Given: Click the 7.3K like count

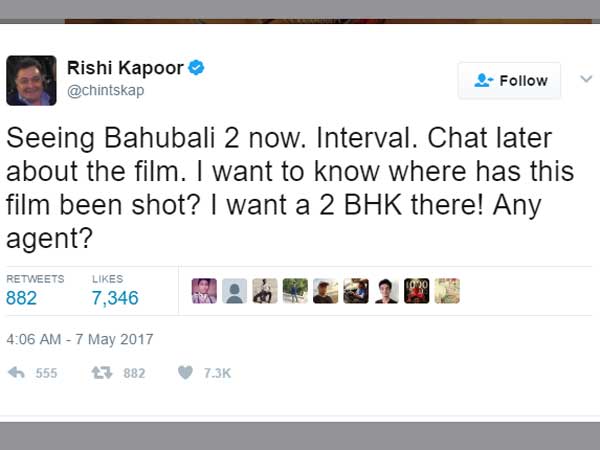Looking at the screenshot, I should pyautogui.click(x=217, y=373).
